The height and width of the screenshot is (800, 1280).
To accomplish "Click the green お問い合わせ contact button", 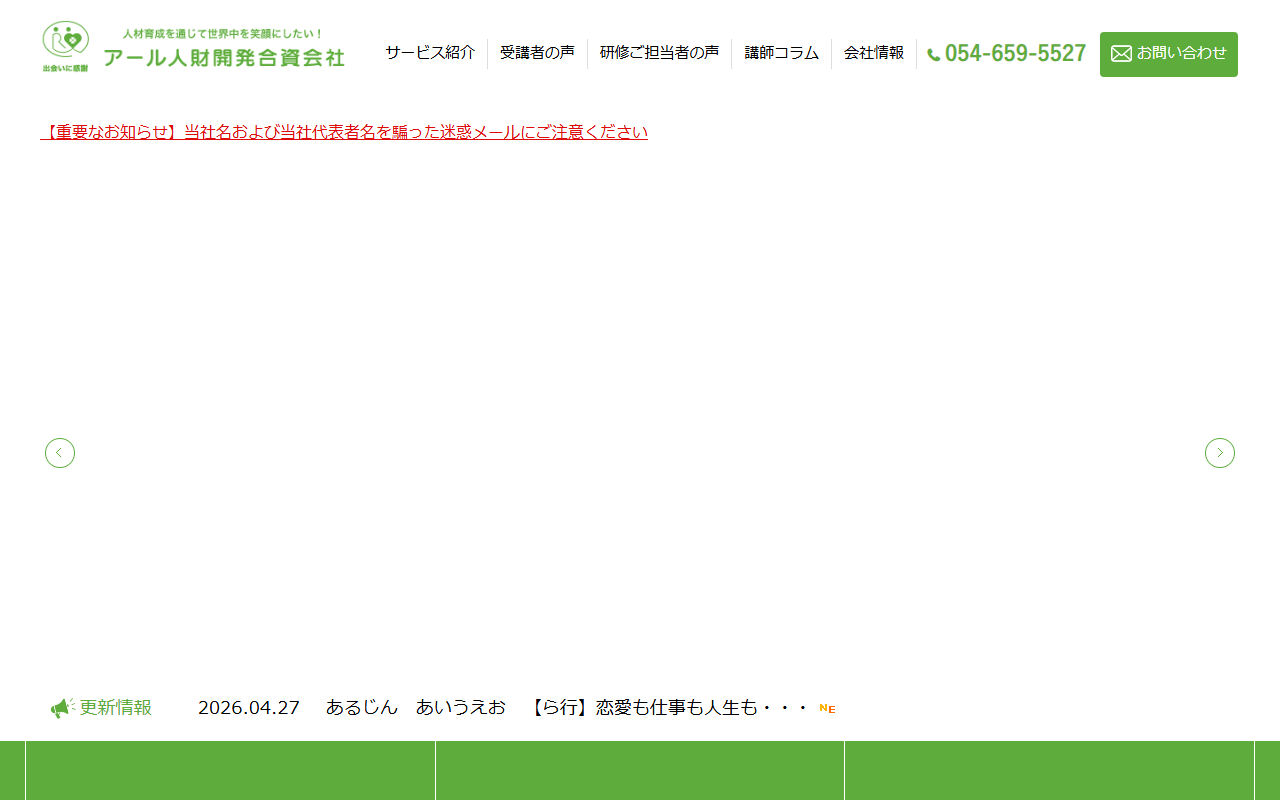I will click(x=1169, y=54).
